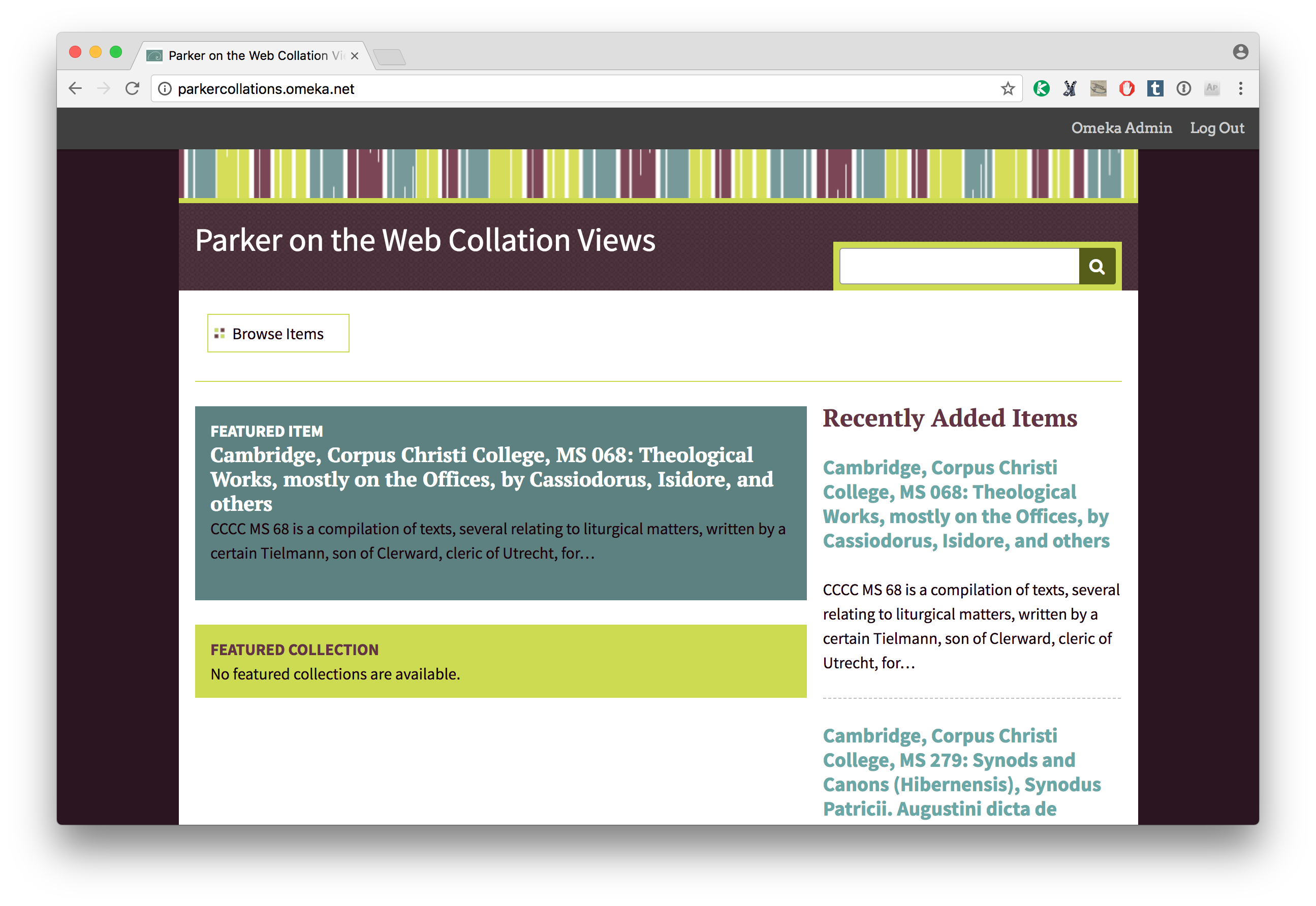Viewport: 1316px width, 906px height.
Task: Reload the current page
Action: pyautogui.click(x=132, y=88)
